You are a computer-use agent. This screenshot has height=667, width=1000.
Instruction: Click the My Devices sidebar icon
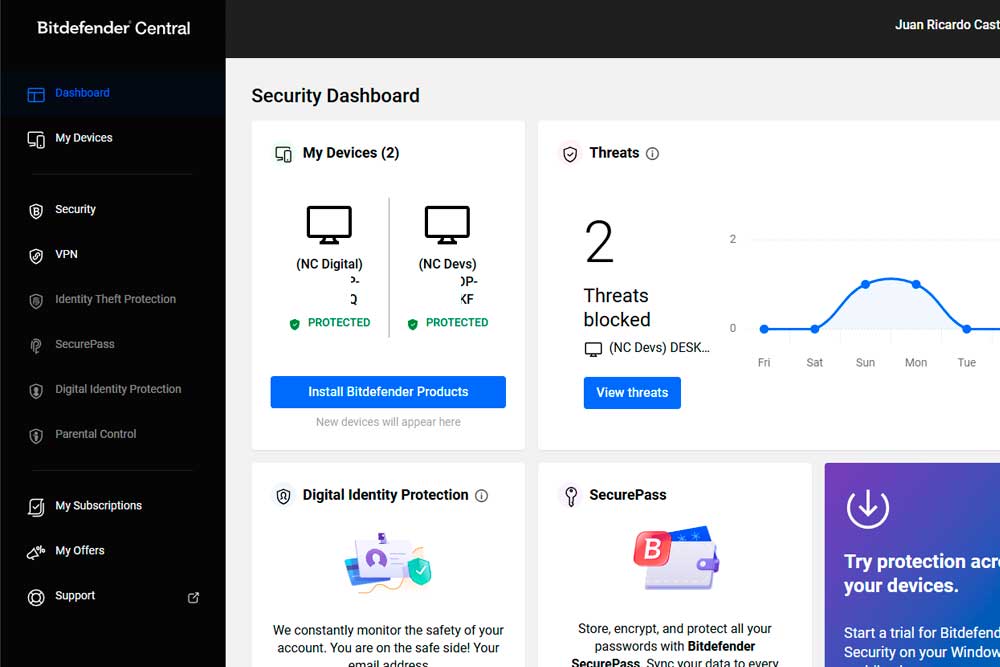tap(36, 140)
